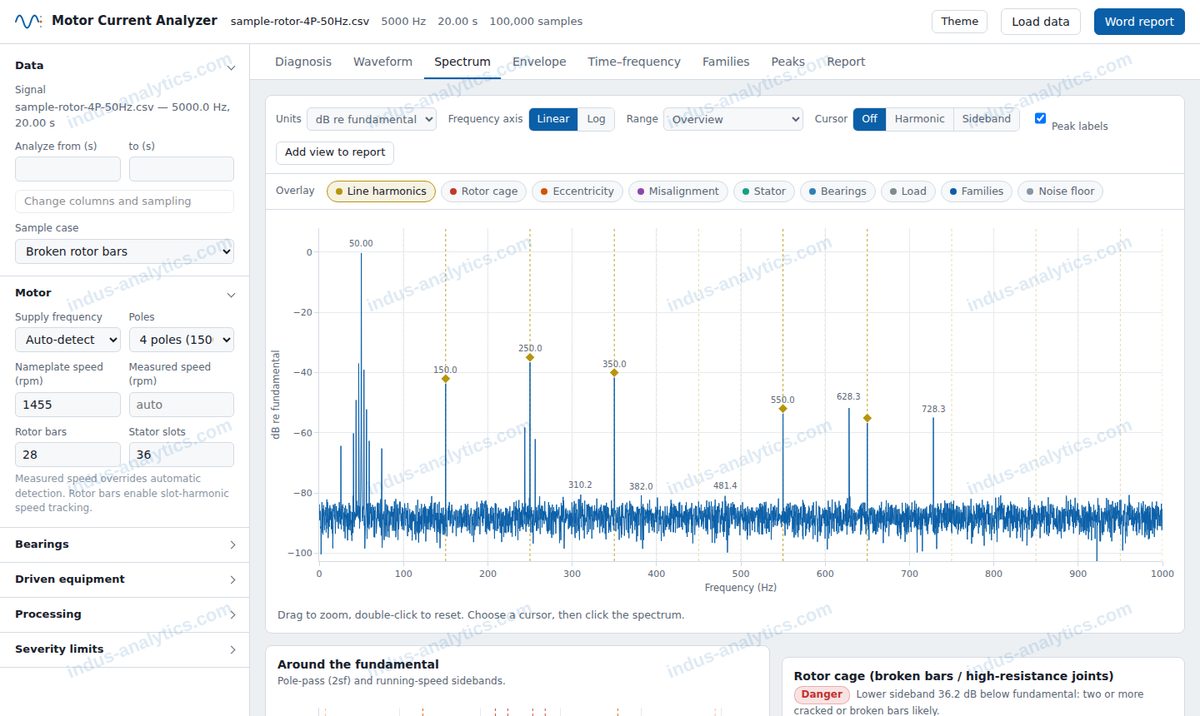
Task: Click the Stator slots field
Action: coord(181,455)
